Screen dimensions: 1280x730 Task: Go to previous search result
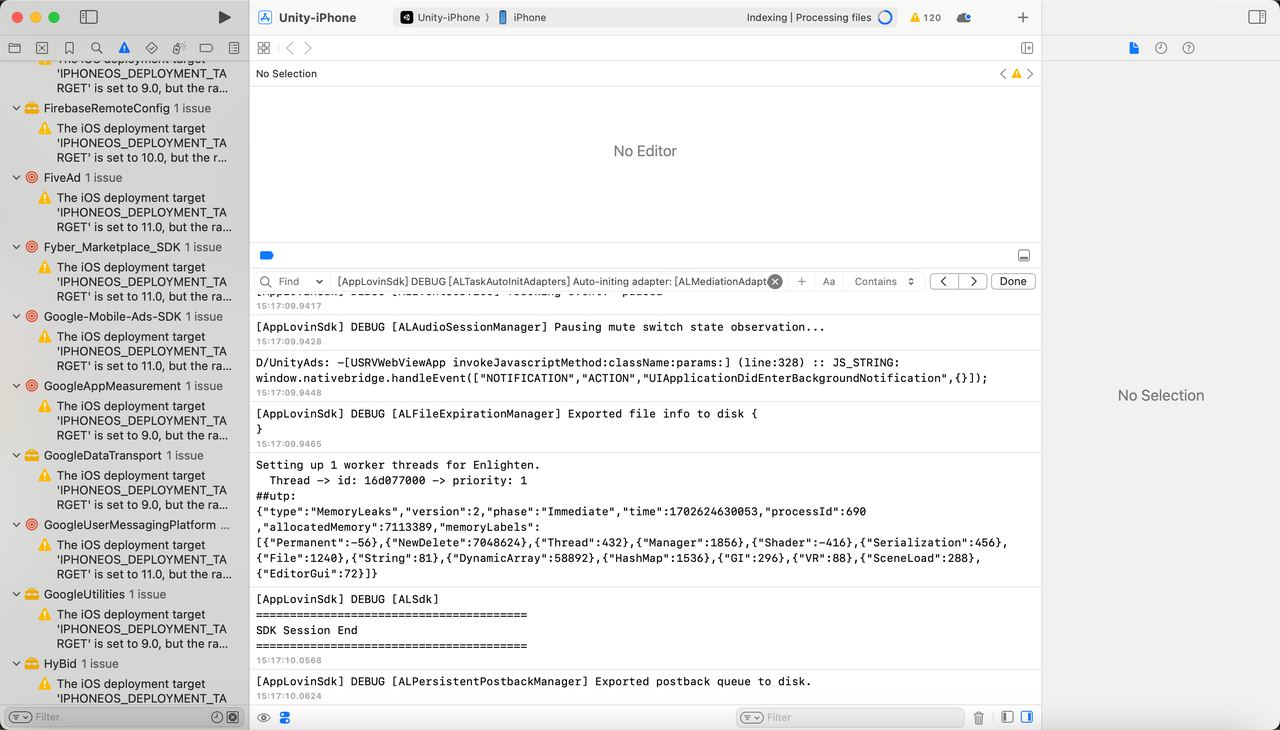pos(944,282)
